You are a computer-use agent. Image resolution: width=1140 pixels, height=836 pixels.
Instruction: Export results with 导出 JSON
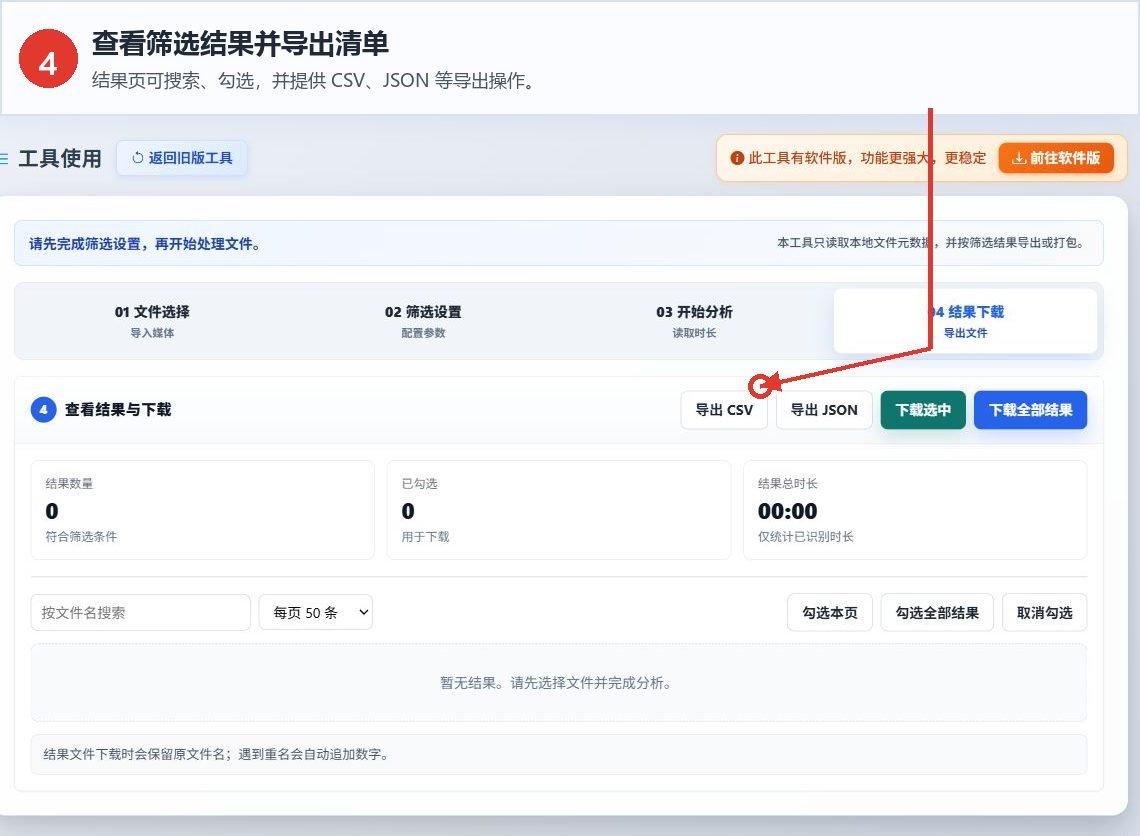pos(824,410)
